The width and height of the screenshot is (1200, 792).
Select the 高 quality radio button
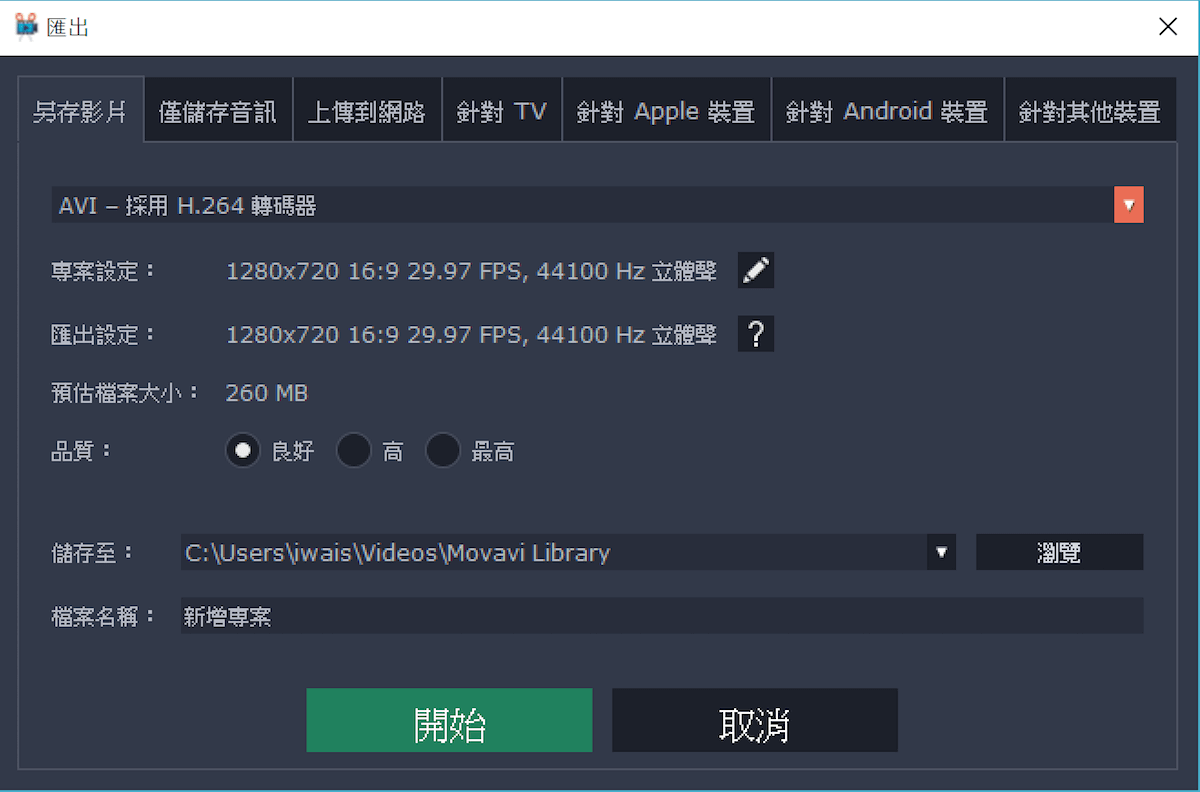tap(353, 451)
